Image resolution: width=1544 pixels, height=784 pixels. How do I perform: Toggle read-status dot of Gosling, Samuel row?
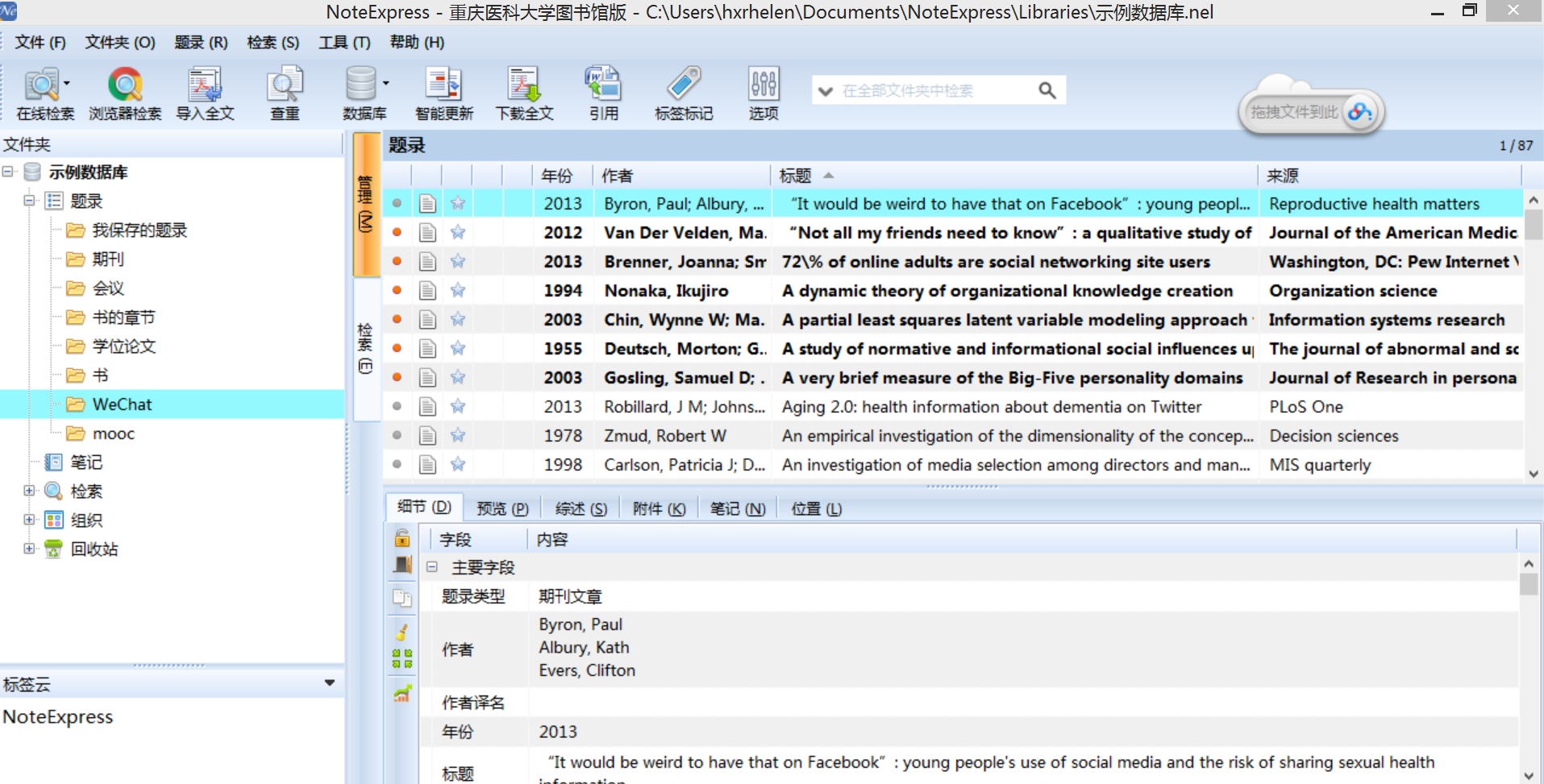pyautogui.click(x=397, y=378)
